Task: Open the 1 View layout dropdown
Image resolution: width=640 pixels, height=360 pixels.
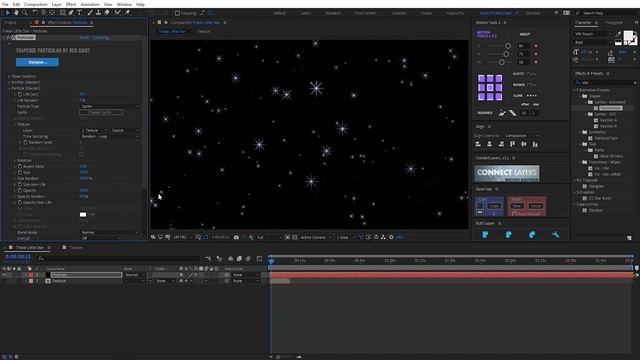Action: pyautogui.click(x=345, y=237)
